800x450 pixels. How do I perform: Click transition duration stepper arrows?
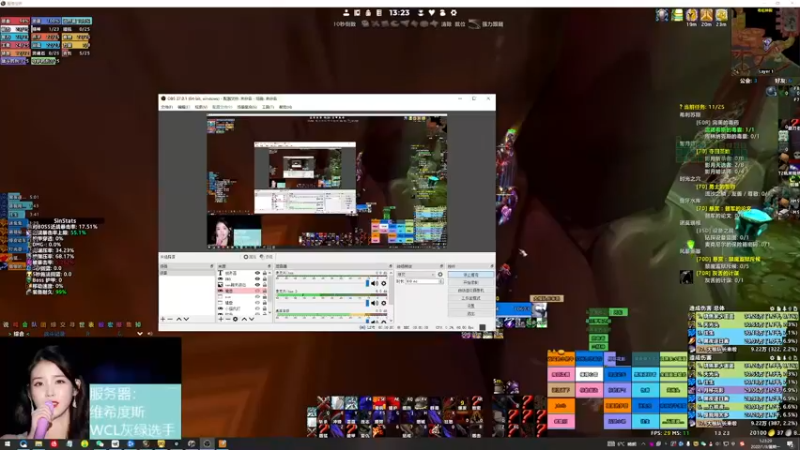[441, 281]
